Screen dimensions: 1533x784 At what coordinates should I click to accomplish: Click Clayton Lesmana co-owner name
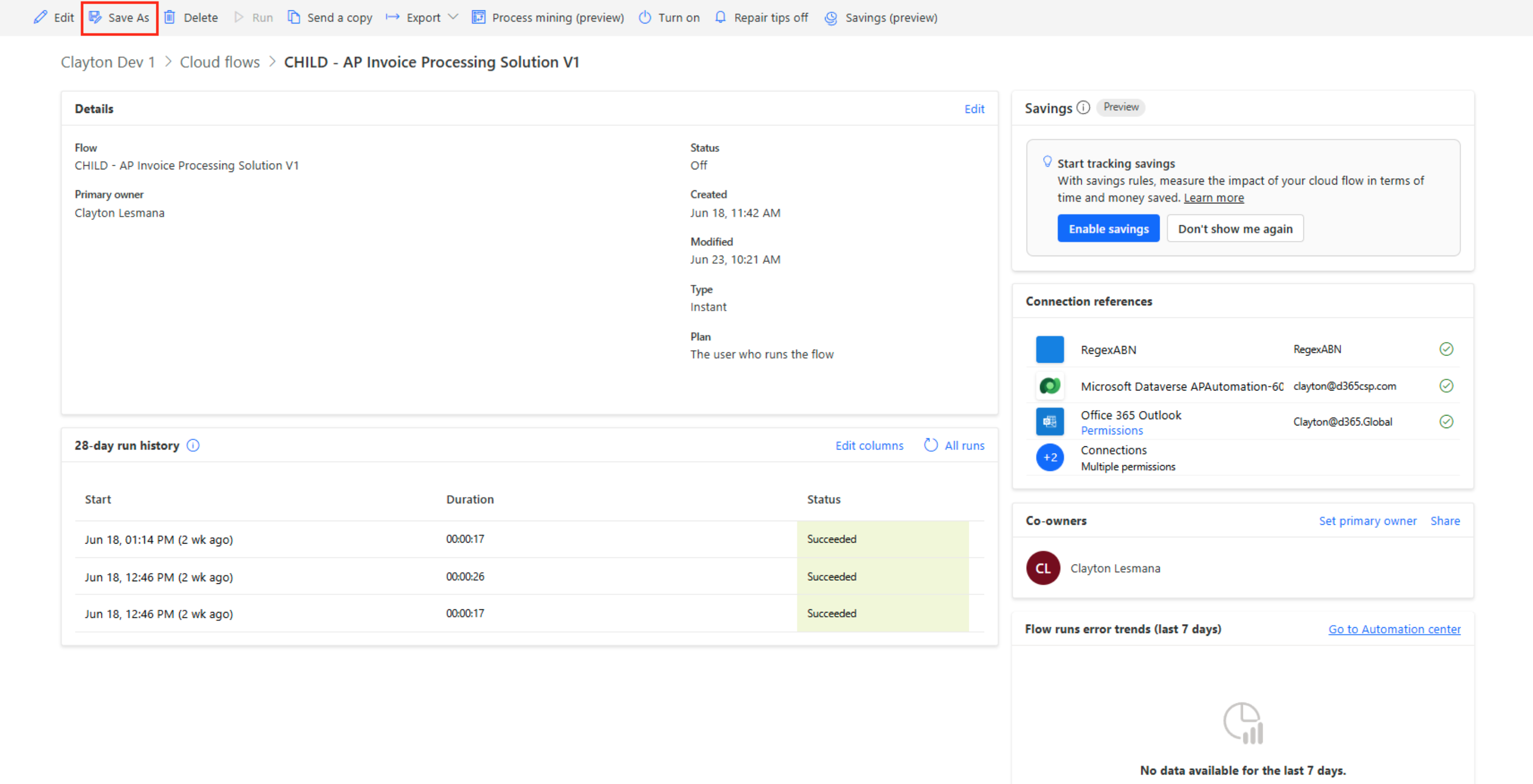[1115, 568]
